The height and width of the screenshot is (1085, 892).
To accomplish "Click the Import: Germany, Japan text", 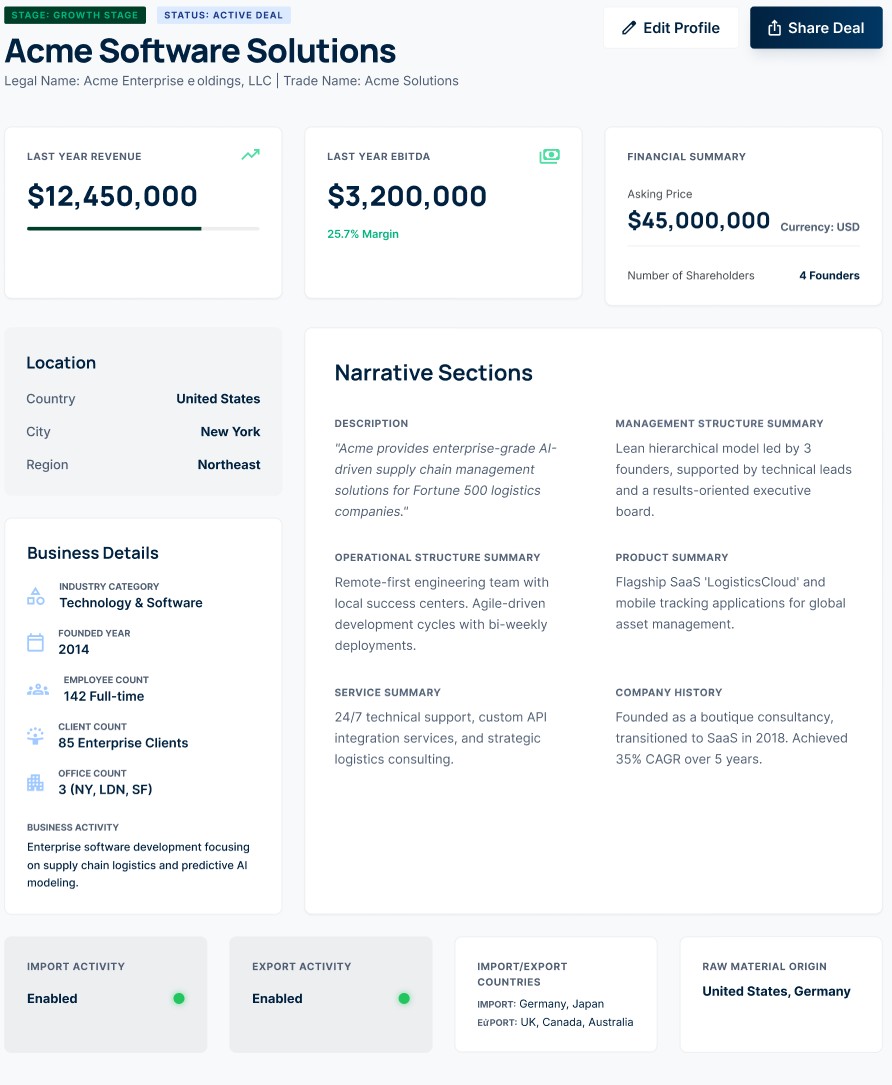I will coord(540,1004).
